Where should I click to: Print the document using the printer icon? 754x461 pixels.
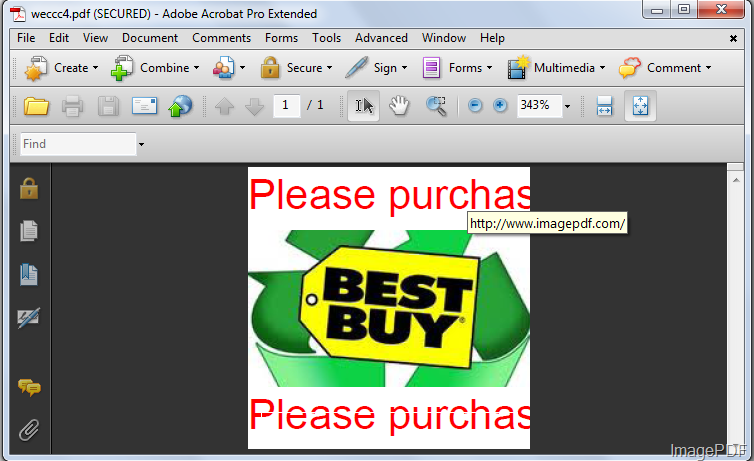tap(72, 106)
